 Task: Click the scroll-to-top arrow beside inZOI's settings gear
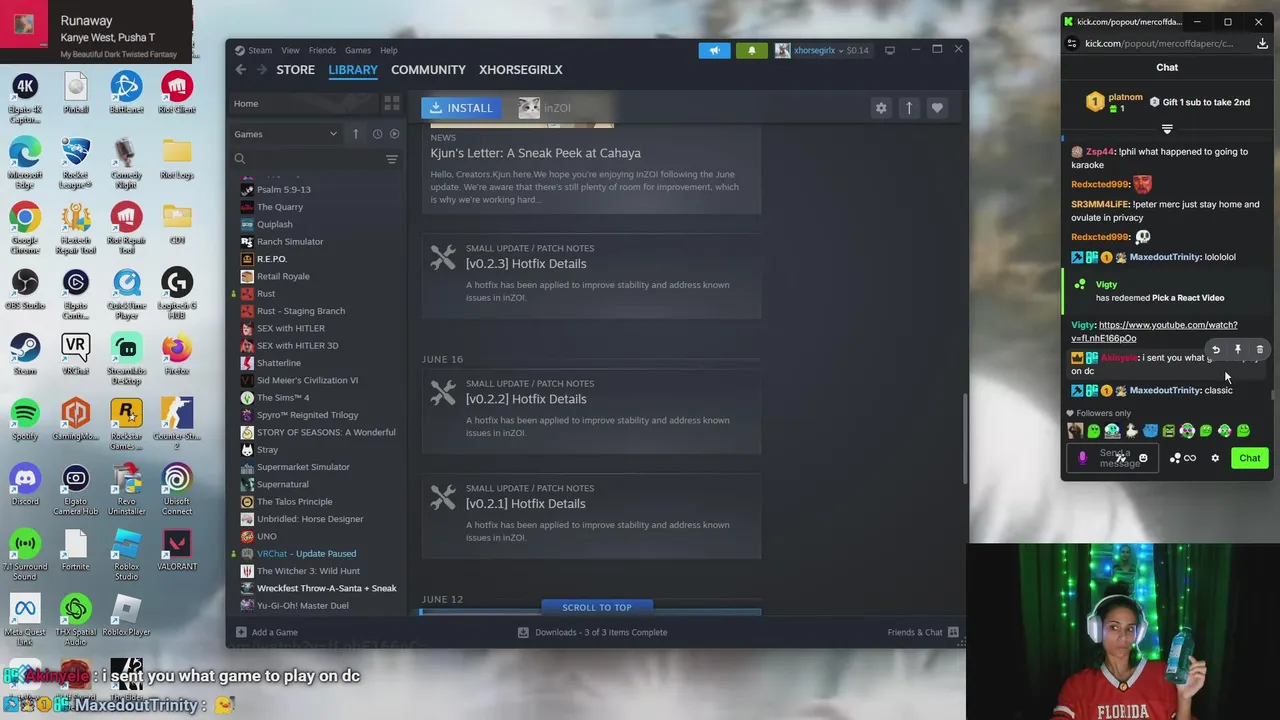coord(909,108)
